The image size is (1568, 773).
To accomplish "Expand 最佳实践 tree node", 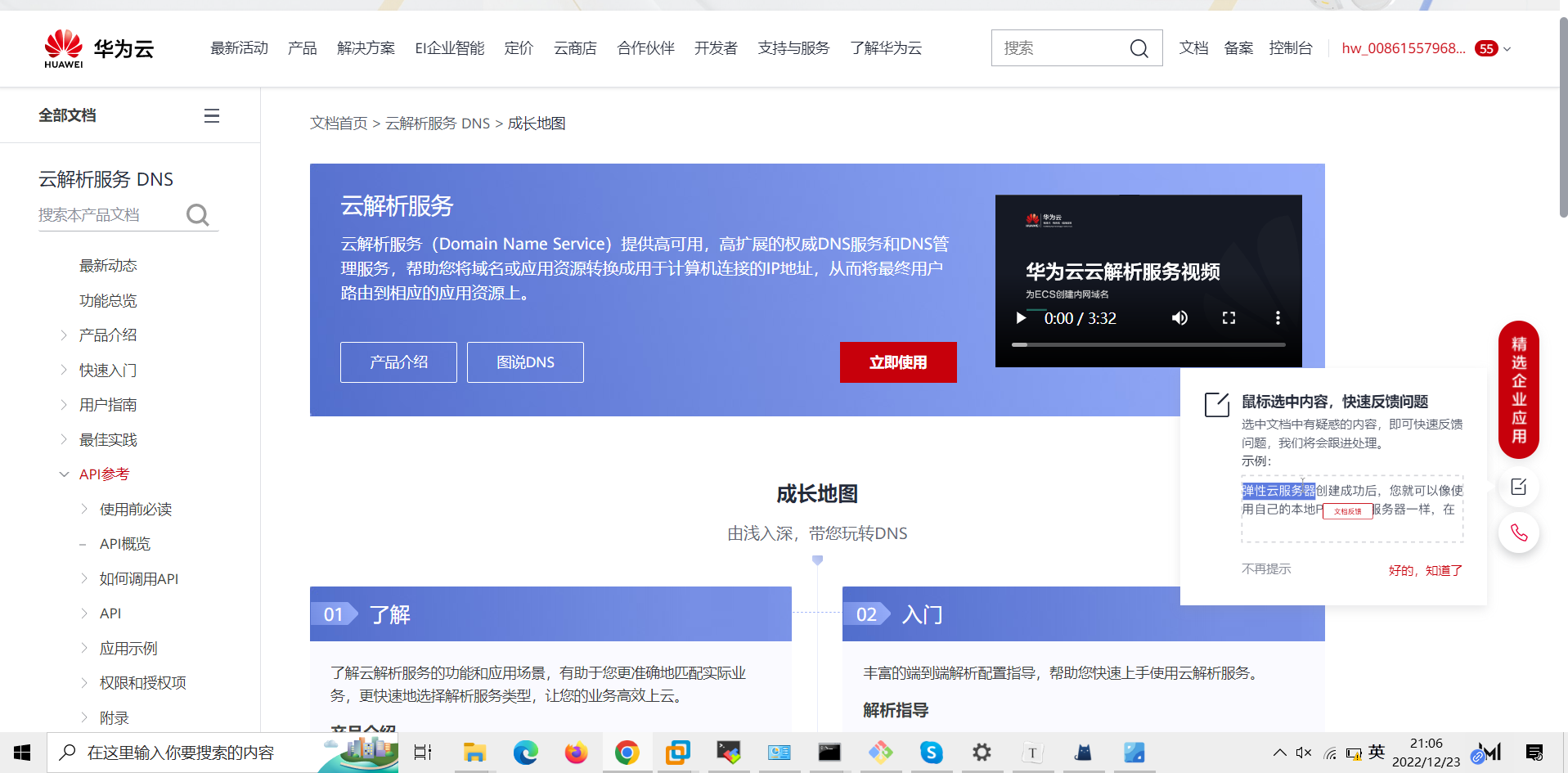I will click(64, 439).
